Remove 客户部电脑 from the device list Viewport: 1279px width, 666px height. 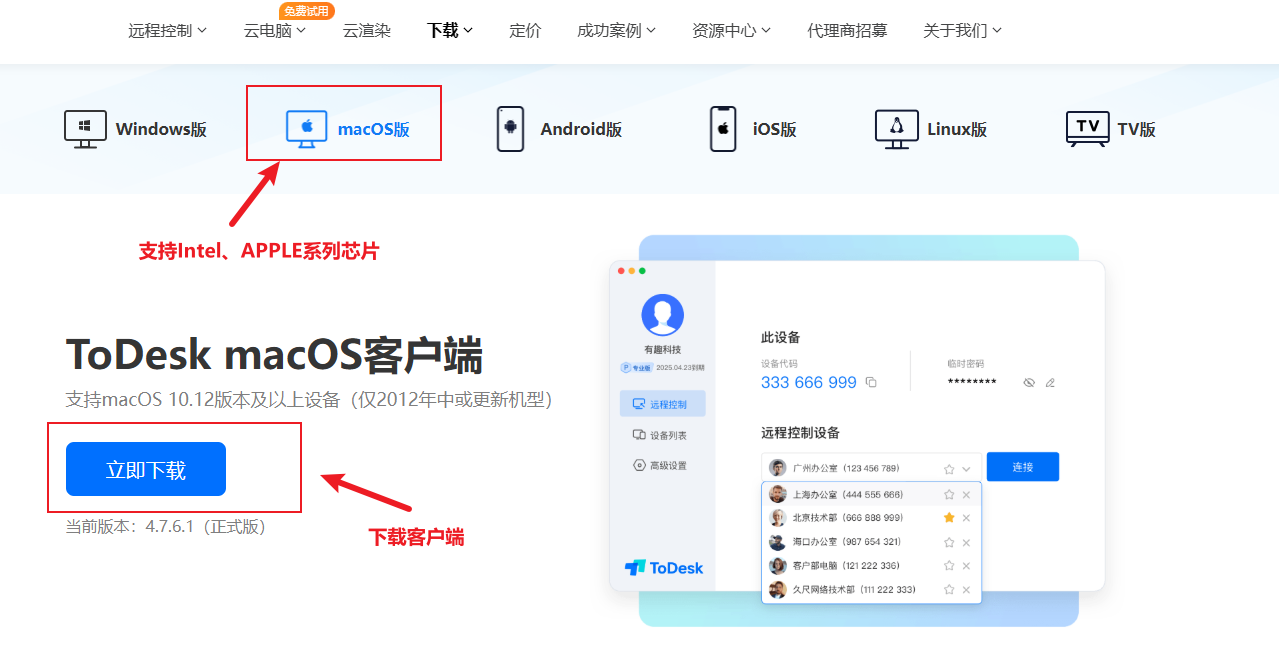pyautogui.click(x=966, y=566)
